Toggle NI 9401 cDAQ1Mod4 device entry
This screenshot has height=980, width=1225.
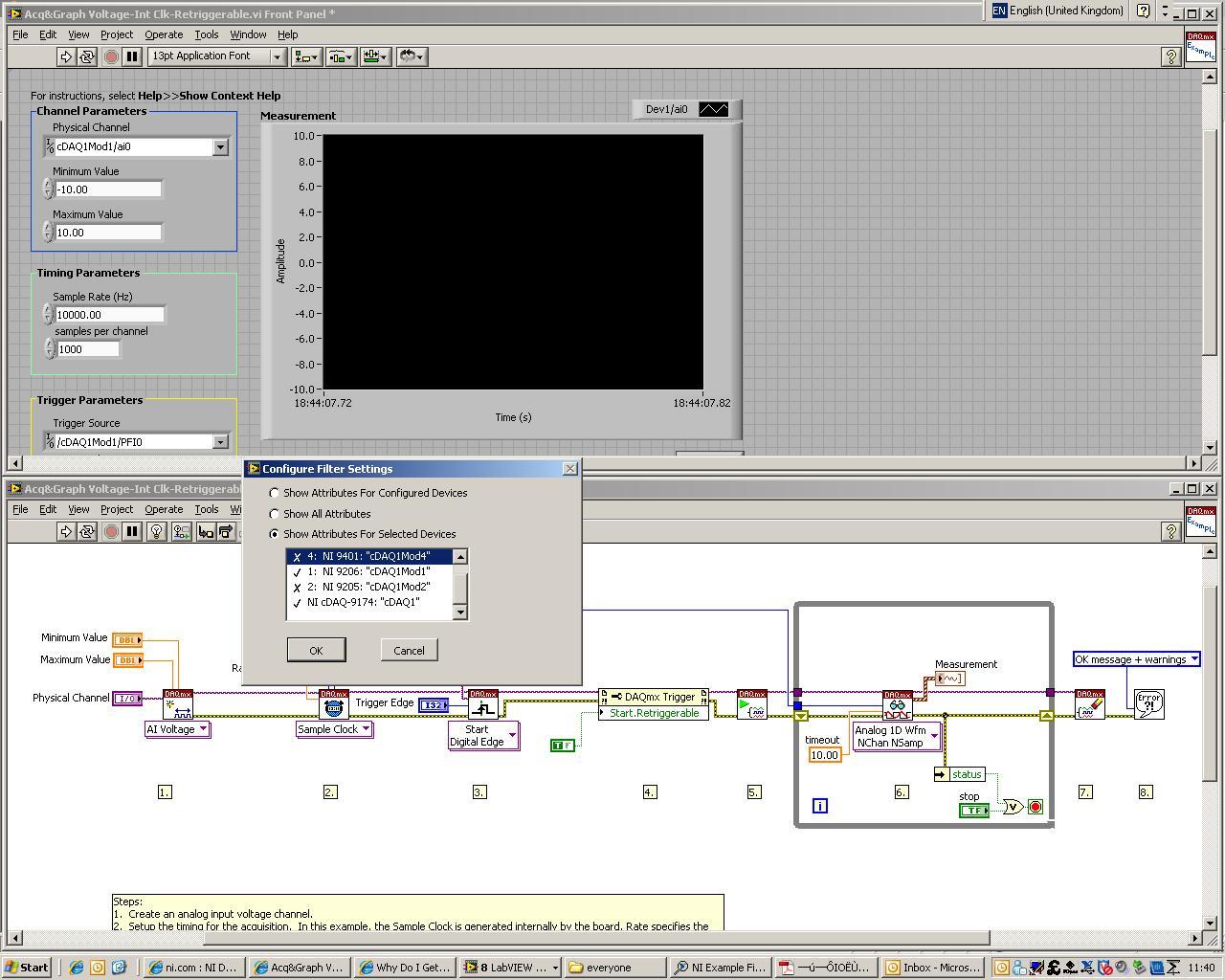tap(369, 556)
